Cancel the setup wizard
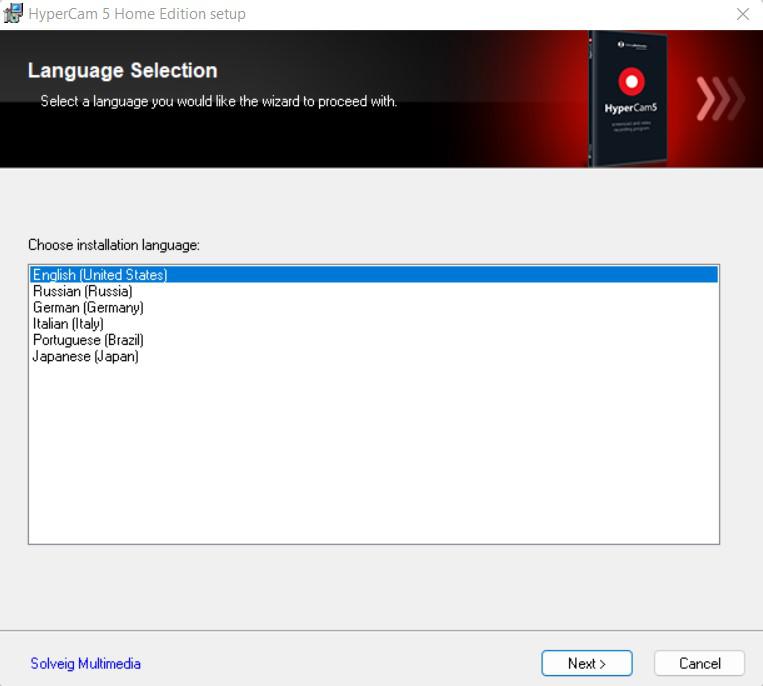Screen dimensions: 763x686 click(699, 663)
